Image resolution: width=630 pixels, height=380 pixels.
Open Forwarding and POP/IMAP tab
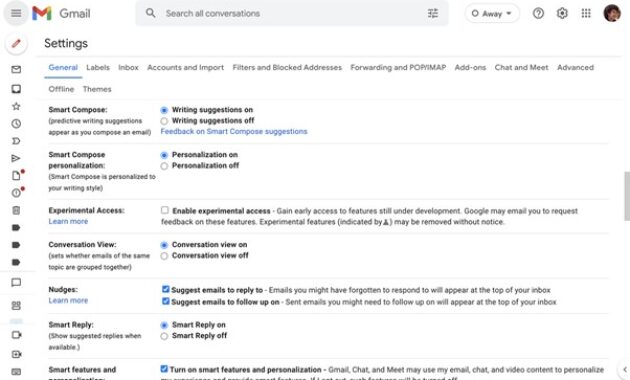pos(398,67)
